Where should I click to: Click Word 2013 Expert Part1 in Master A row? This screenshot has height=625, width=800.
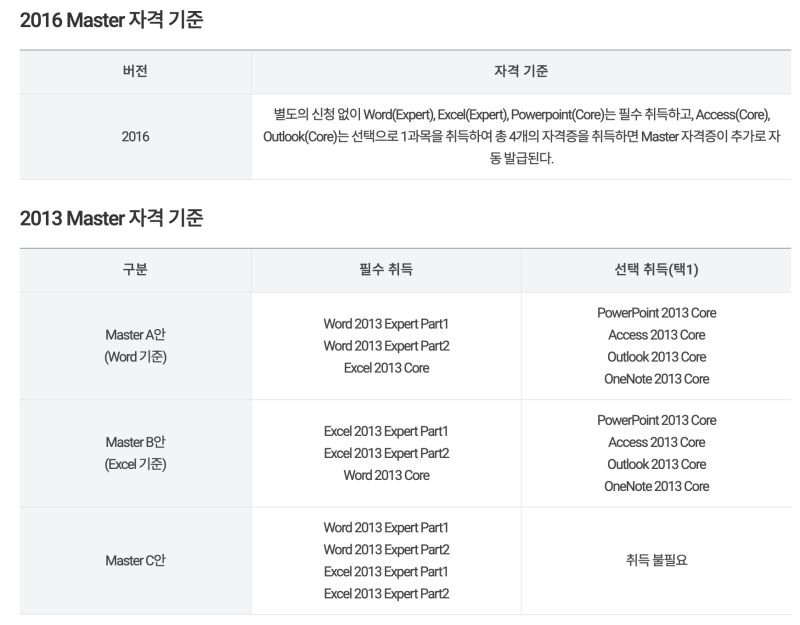386,324
